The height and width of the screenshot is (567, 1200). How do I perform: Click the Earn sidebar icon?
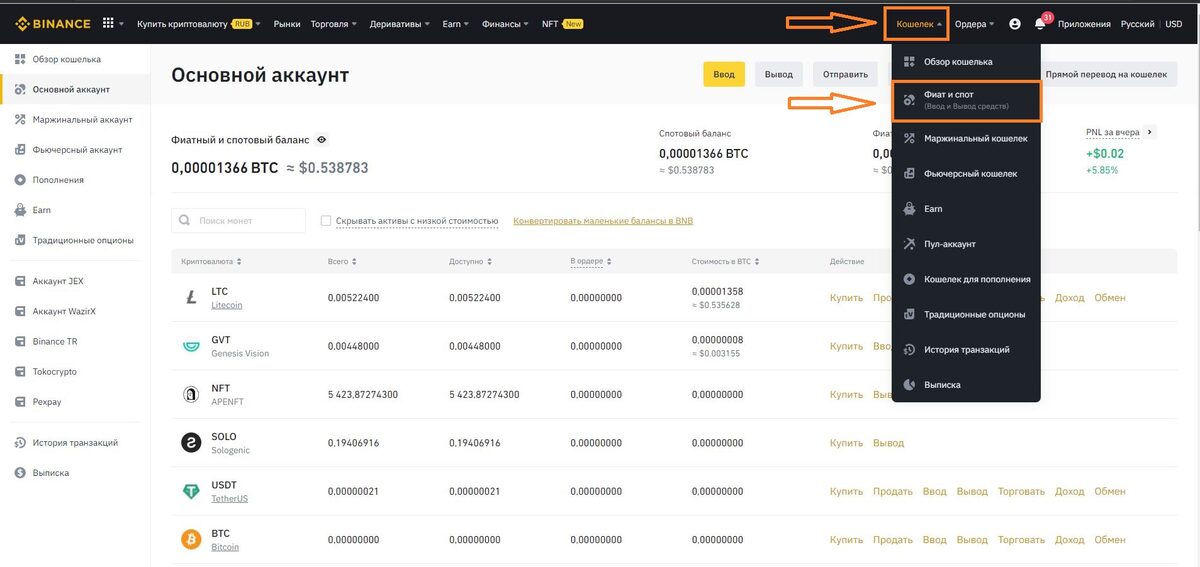pos(20,210)
